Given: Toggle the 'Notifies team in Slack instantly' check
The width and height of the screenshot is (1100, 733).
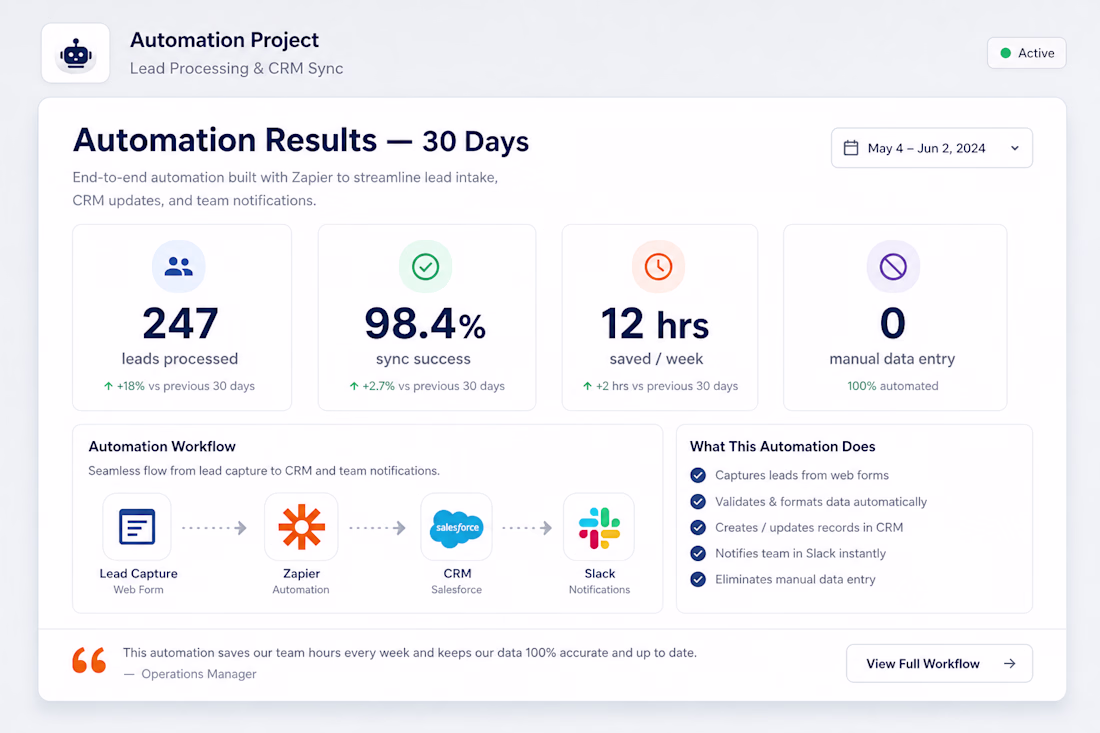Looking at the screenshot, I should 698,553.
